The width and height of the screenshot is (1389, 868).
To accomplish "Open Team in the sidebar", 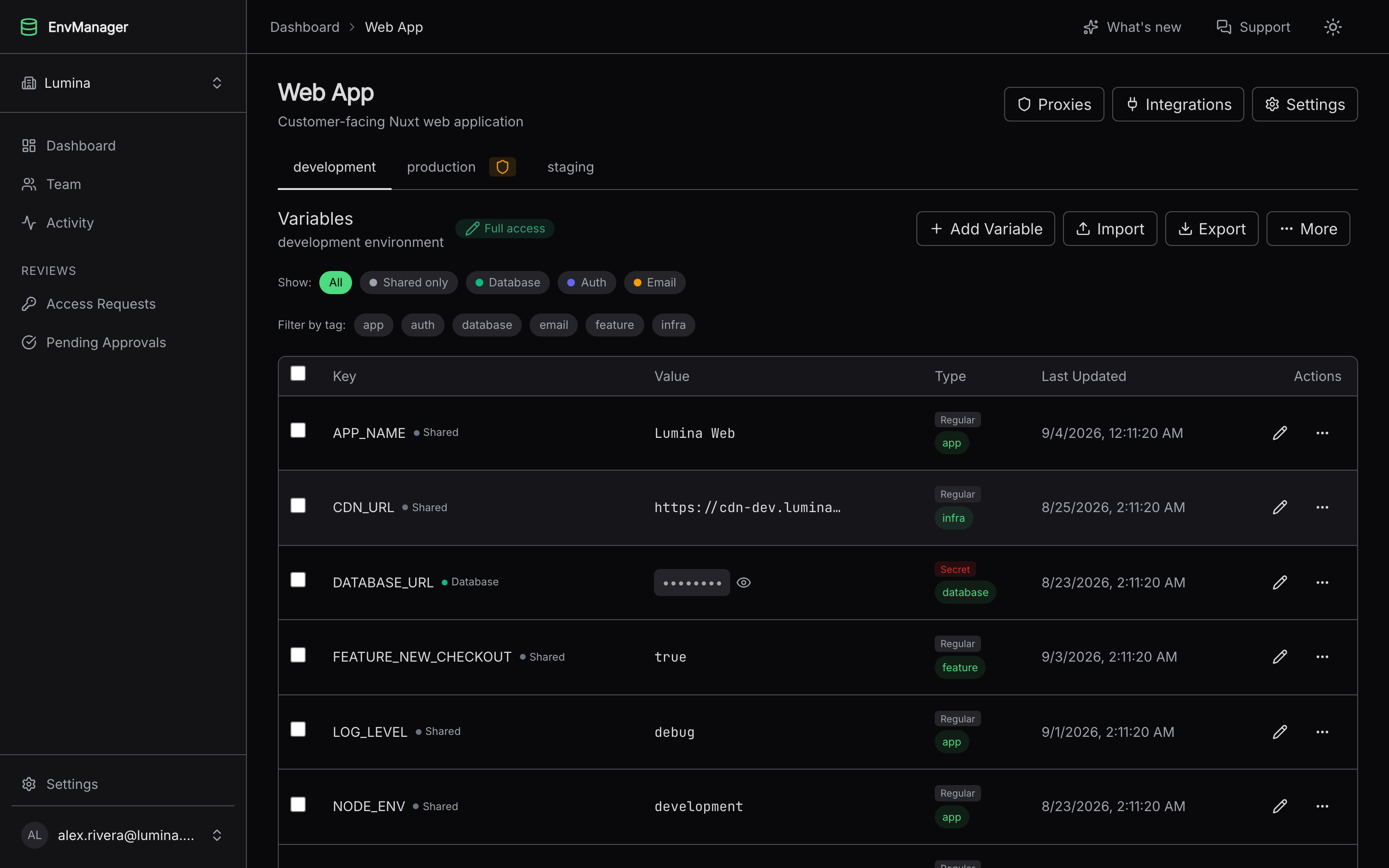I will [x=123, y=184].
